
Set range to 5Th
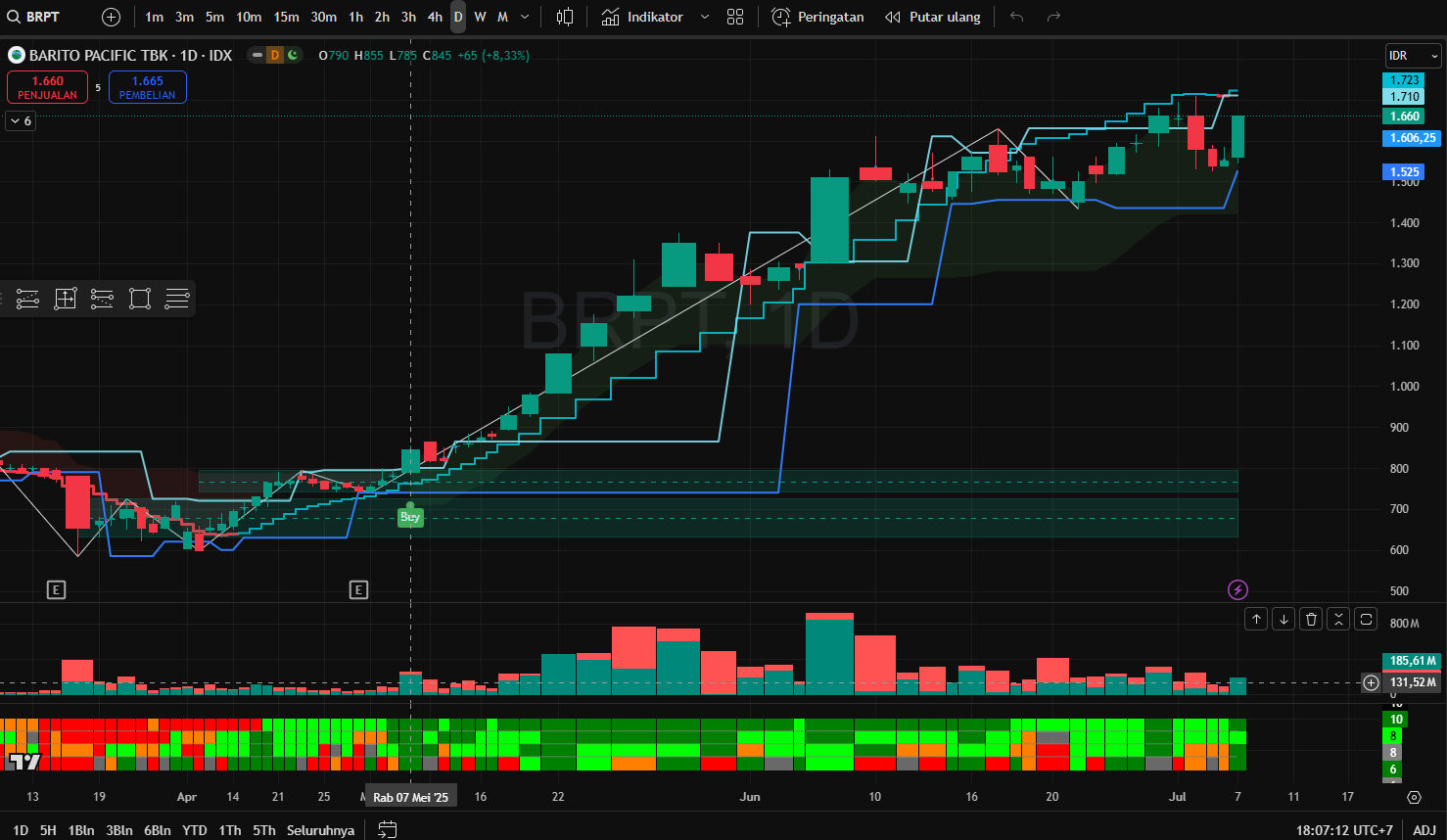pos(264,830)
